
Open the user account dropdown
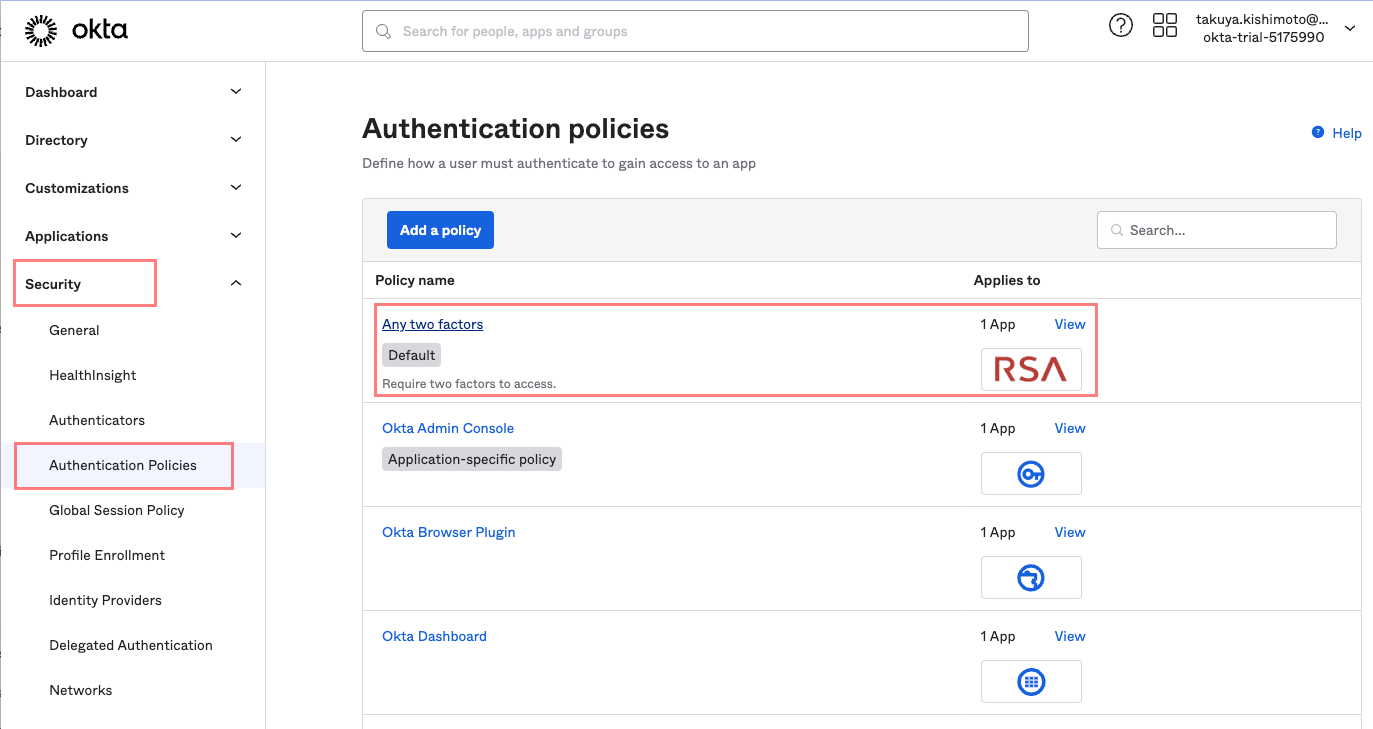click(1349, 29)
